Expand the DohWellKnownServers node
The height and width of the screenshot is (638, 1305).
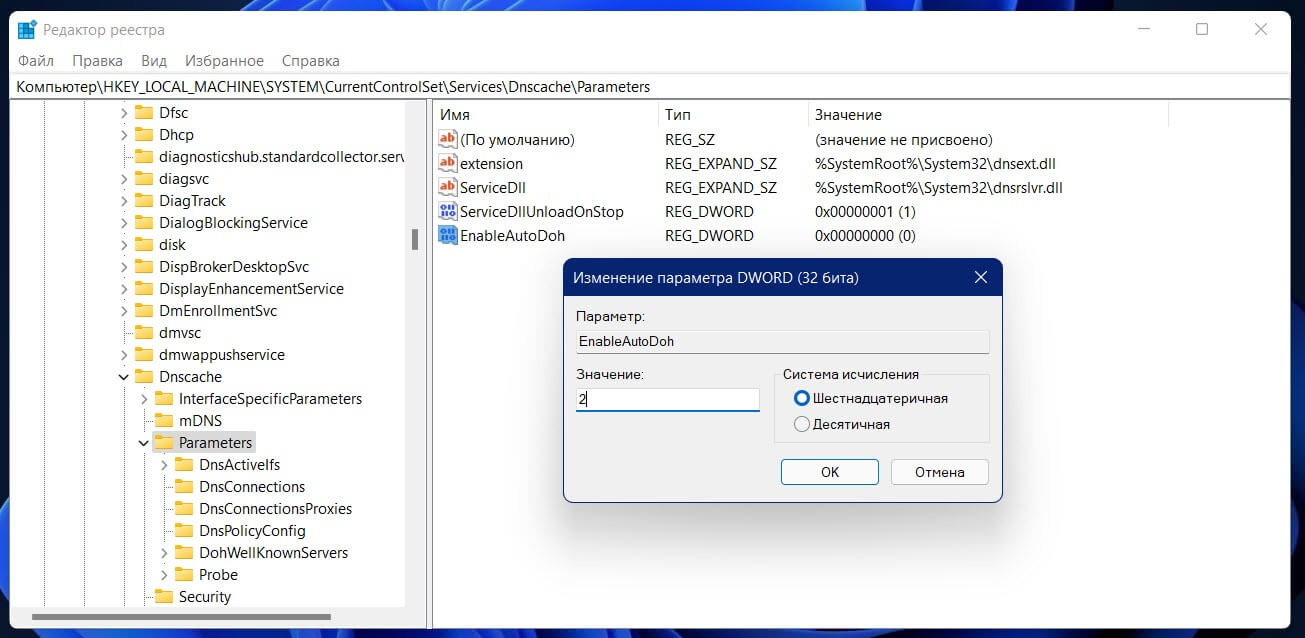tap(164, 552)
